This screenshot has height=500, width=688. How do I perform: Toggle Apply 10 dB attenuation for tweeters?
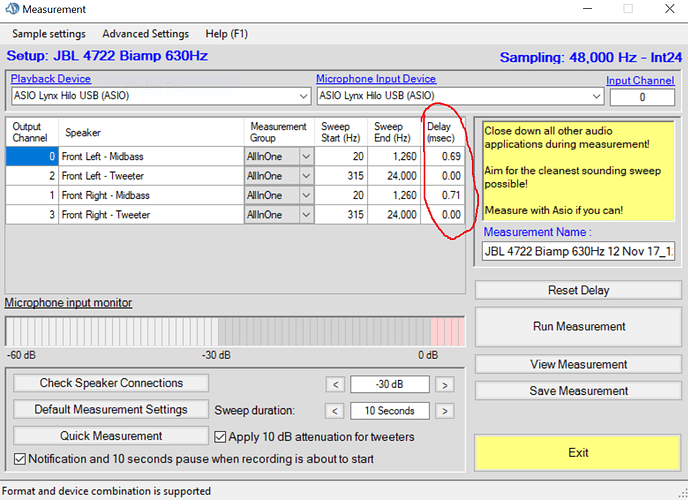pos(222,436)
